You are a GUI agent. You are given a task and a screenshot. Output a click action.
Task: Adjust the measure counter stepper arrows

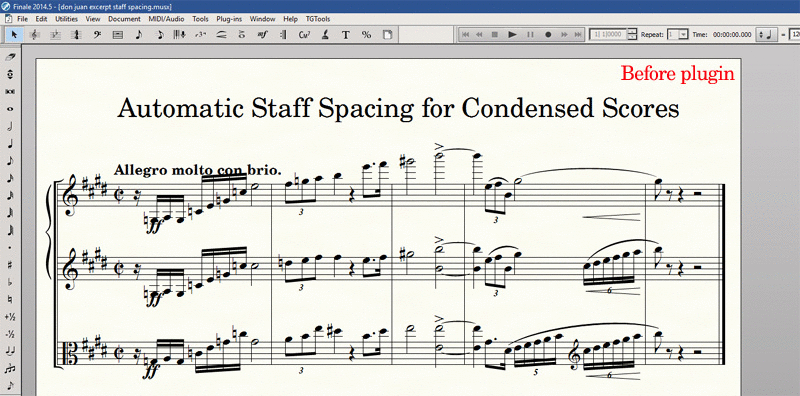[633, 34]
